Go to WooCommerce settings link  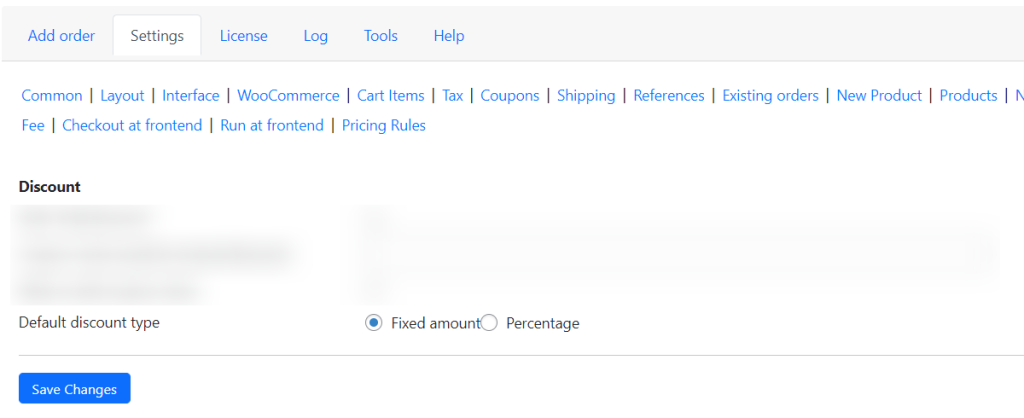288,95
